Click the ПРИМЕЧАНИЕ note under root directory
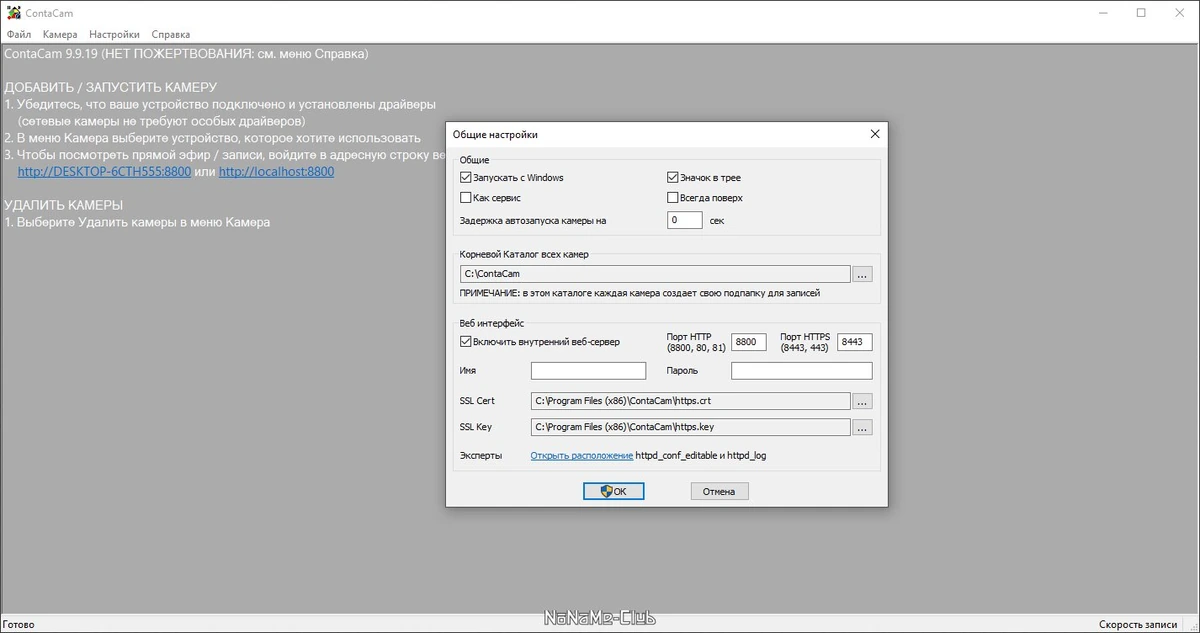The image size is (1200, 633). click(640, 293)
